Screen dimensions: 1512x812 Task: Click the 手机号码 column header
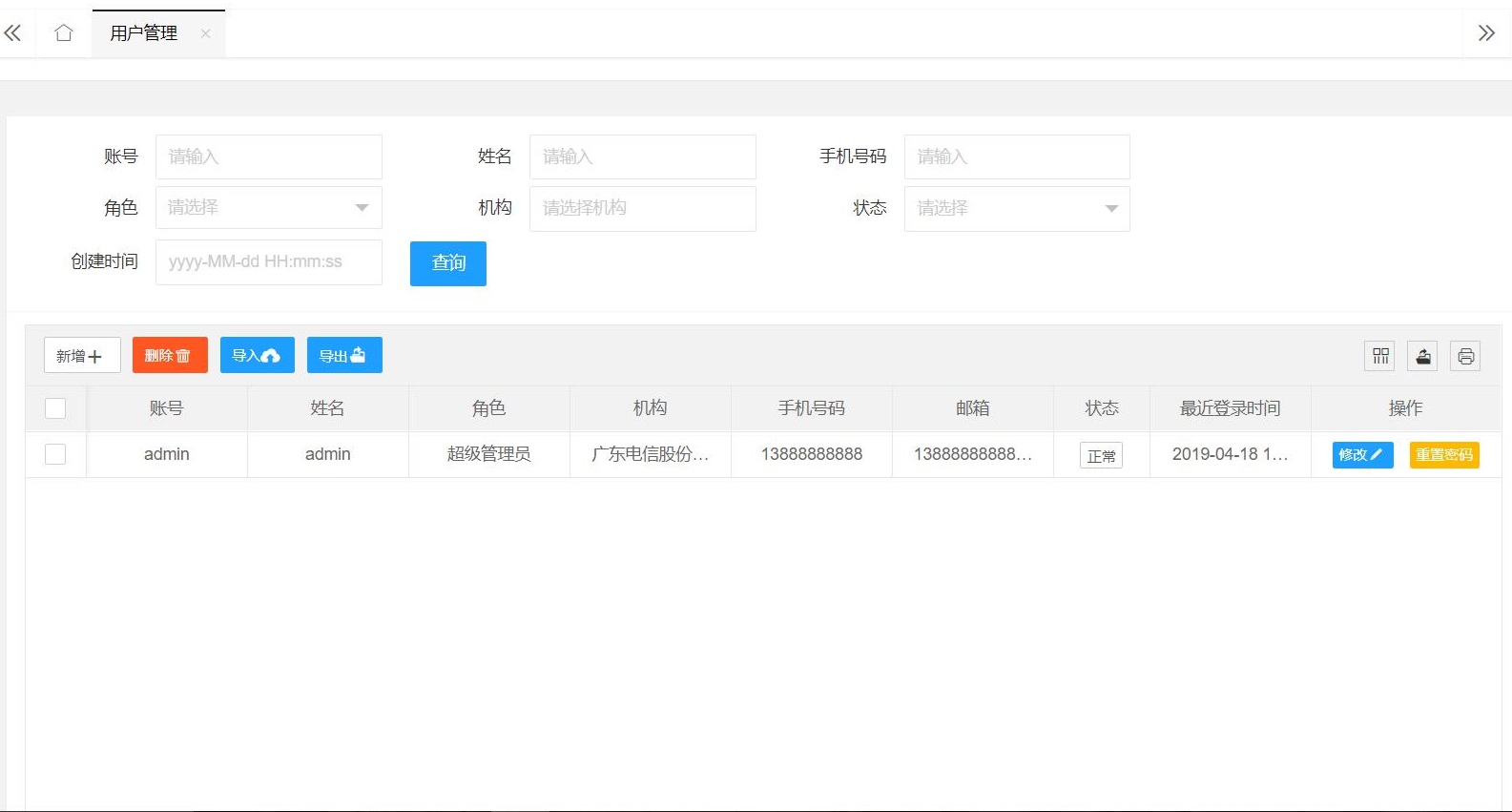coord(812,408)
